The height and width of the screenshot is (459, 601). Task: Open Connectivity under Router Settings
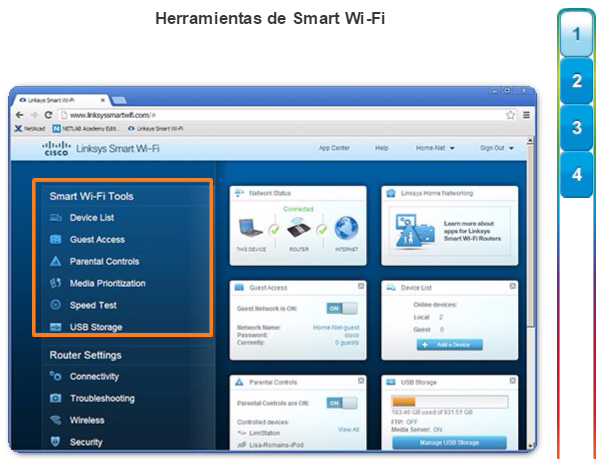pos(94,376)
